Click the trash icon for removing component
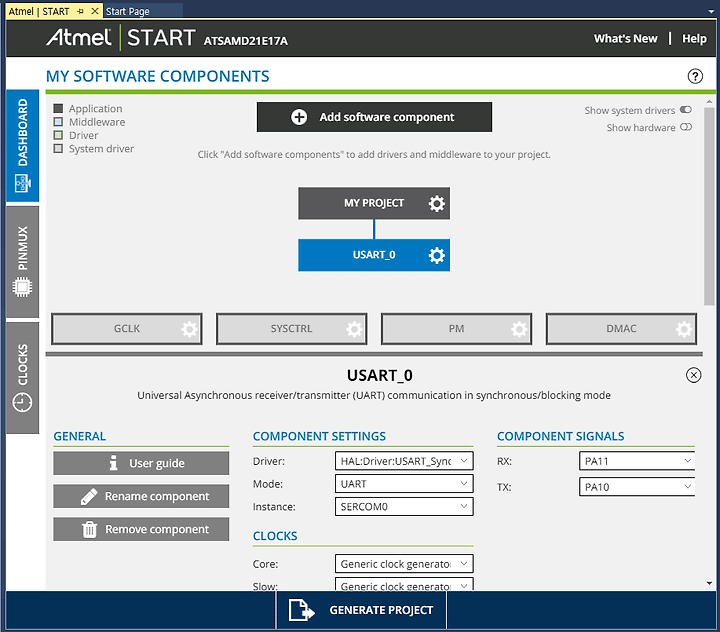This screenshot has height=632, width=720. pyautogui.click(x=89, y=529)
